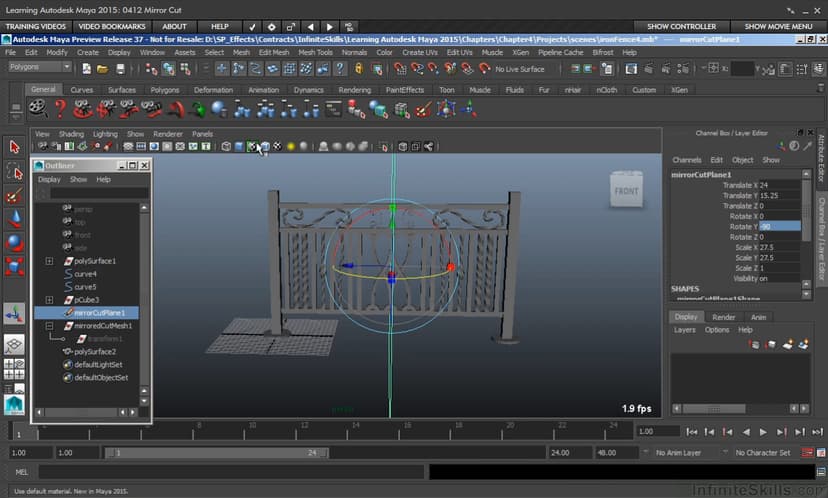Viewport: 828px width, 498px height.
Task: Click the ABOUT button
Action: (x=174, y=26)
